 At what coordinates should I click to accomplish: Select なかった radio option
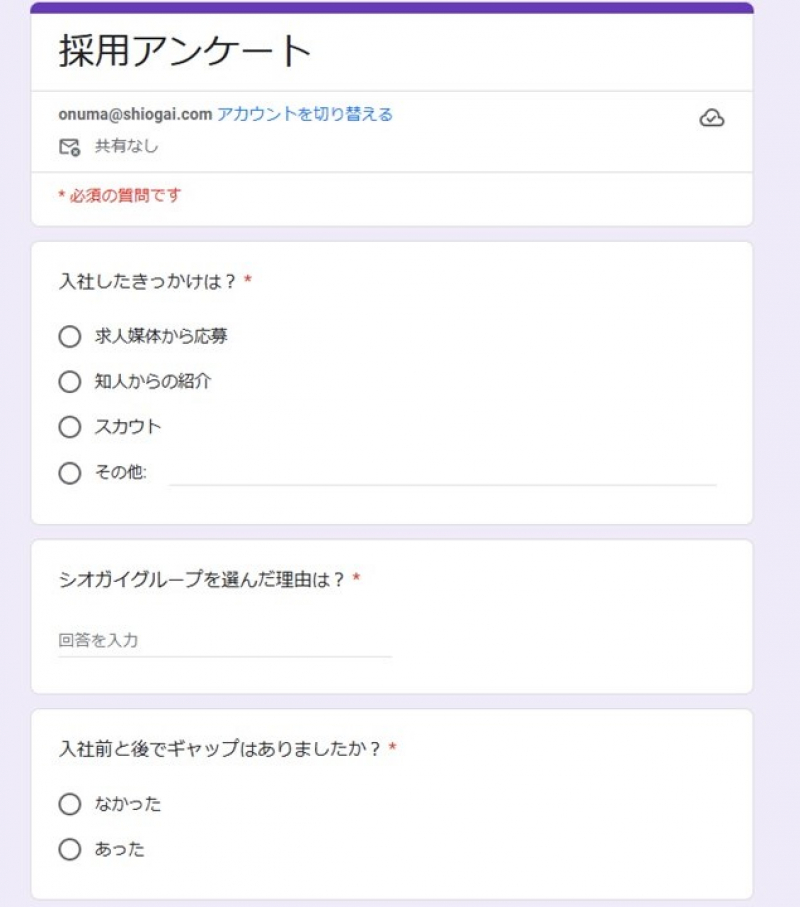tap(69, 804)
